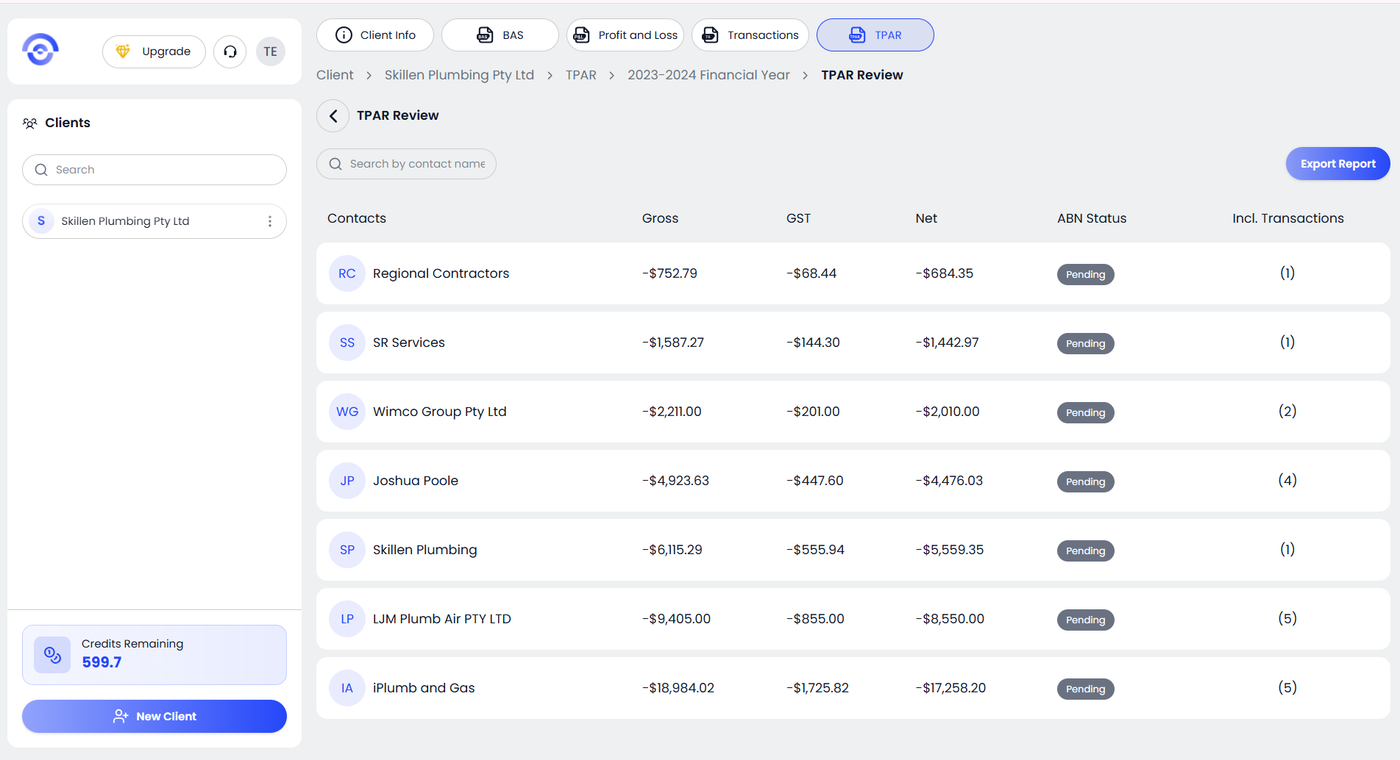Expand LJM Plumb Air included transactions (5)
The height and width of the screenshot is (760, 1400).
[1287, 619]
